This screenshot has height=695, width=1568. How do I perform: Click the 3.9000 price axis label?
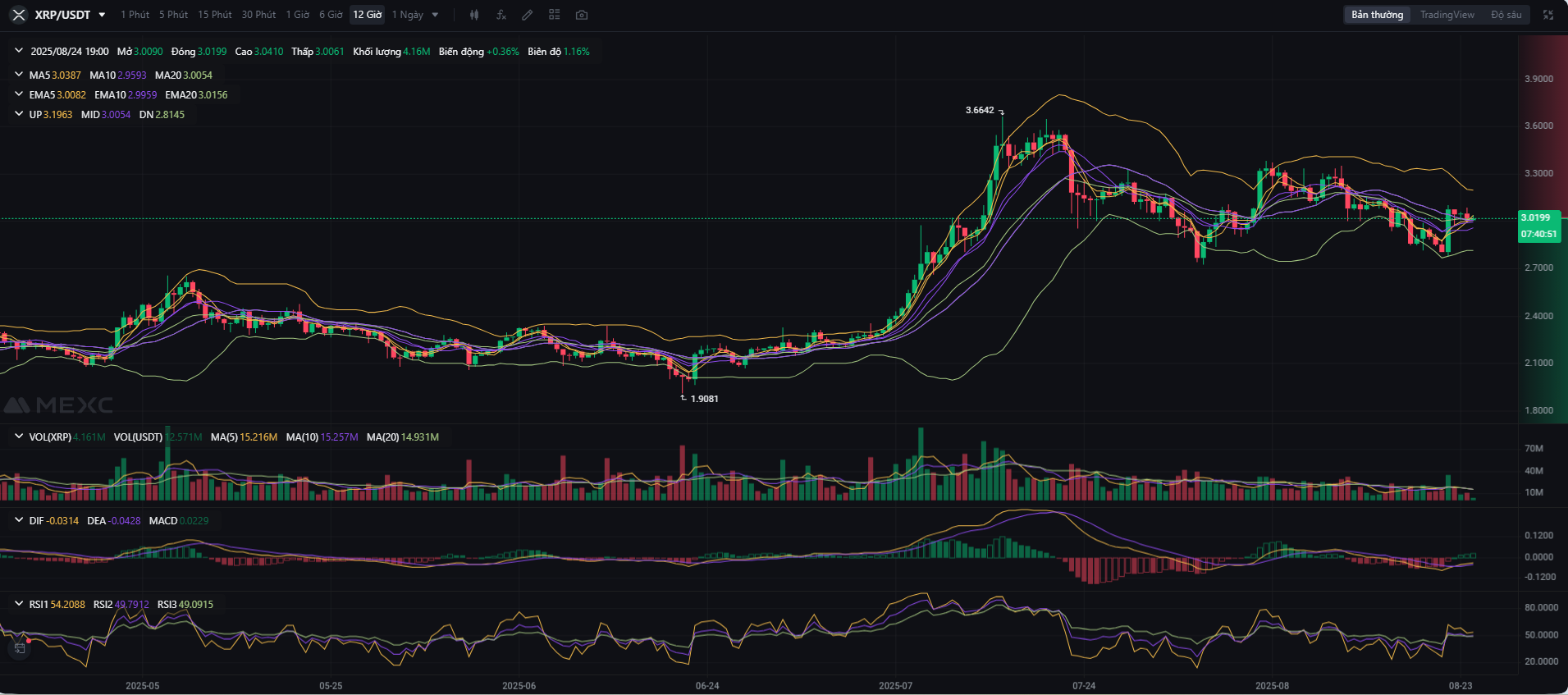pos(1539,79)
